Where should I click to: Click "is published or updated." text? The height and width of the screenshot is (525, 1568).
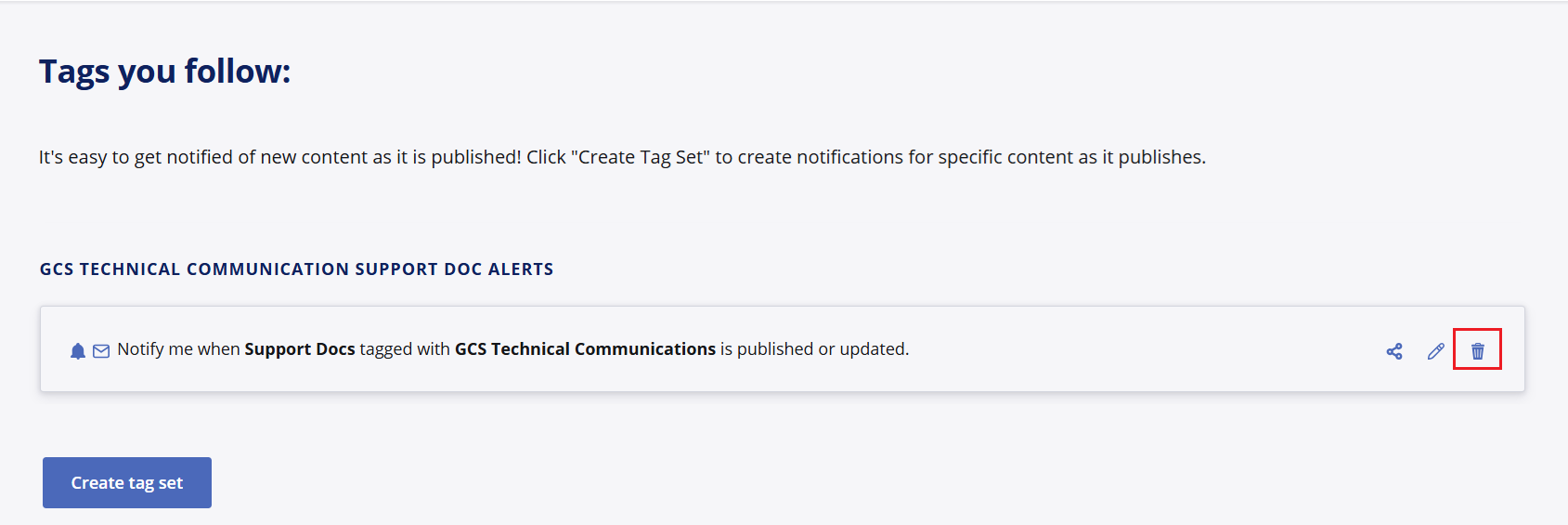[814, 349]
